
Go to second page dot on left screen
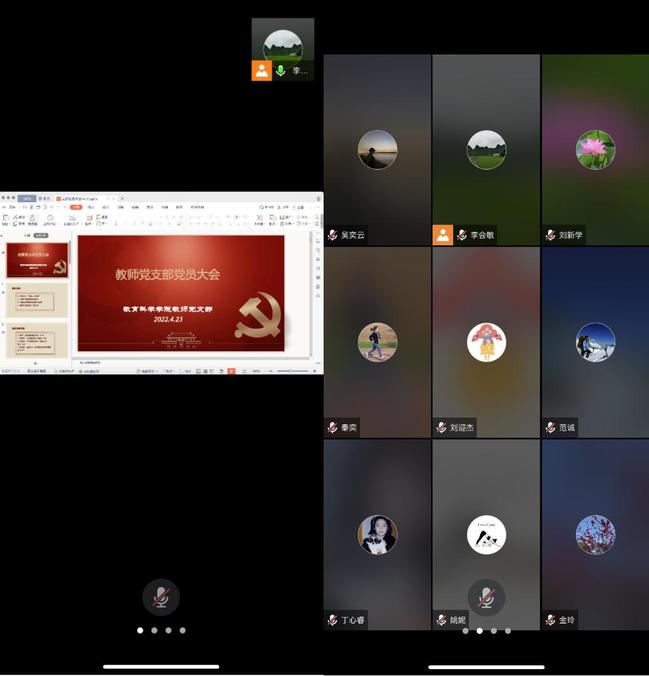154,631
